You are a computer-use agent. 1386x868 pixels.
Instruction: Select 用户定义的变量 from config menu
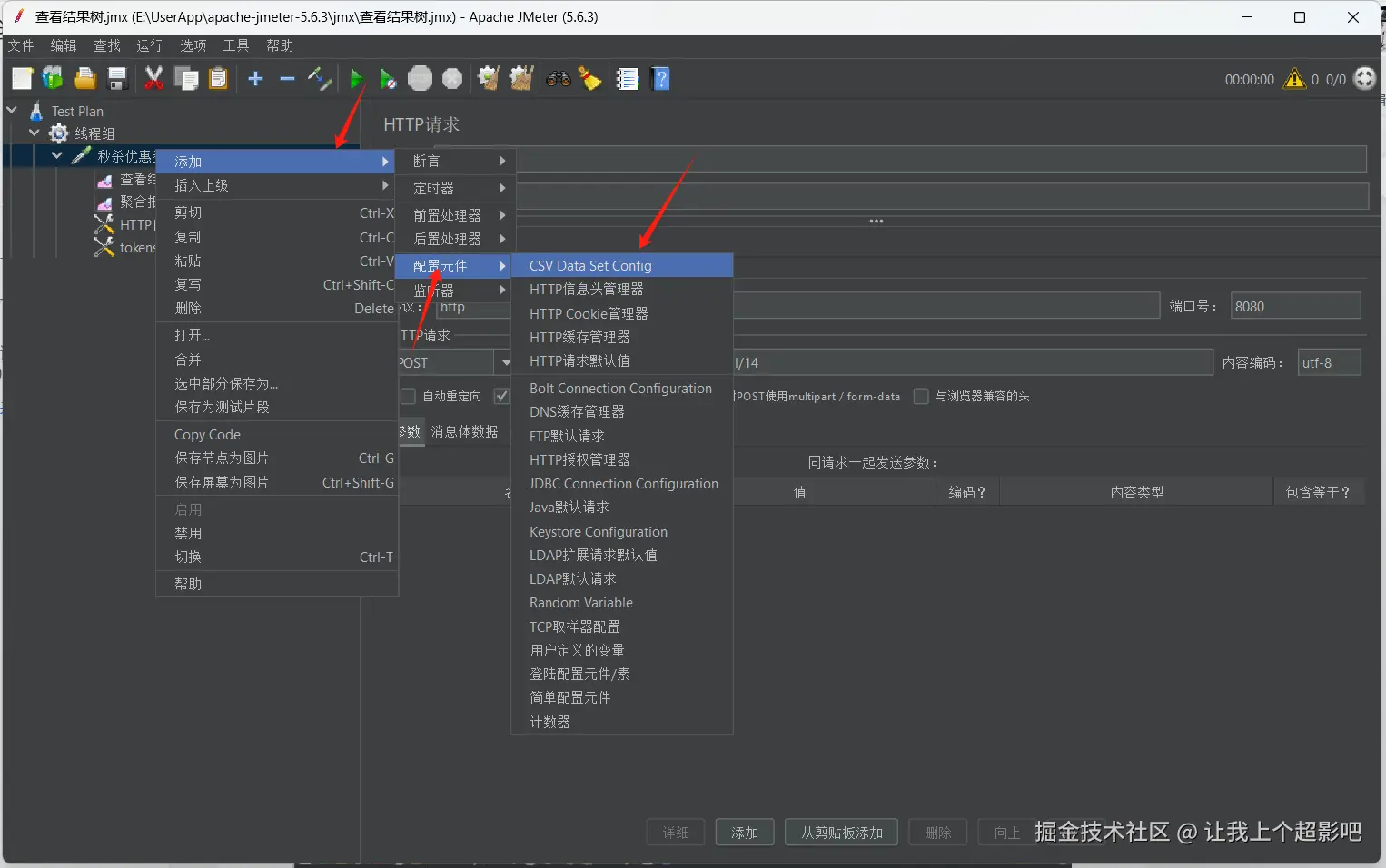pos(622,650)
